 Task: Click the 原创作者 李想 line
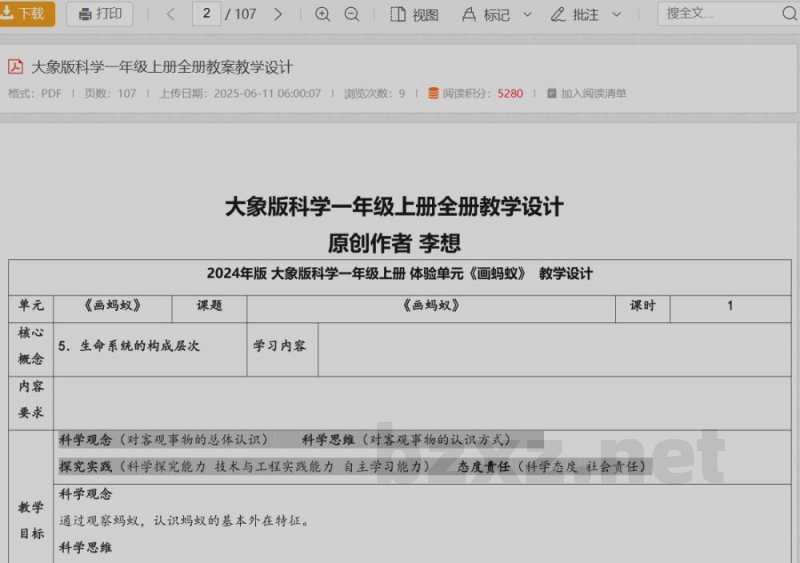point(394,243)
